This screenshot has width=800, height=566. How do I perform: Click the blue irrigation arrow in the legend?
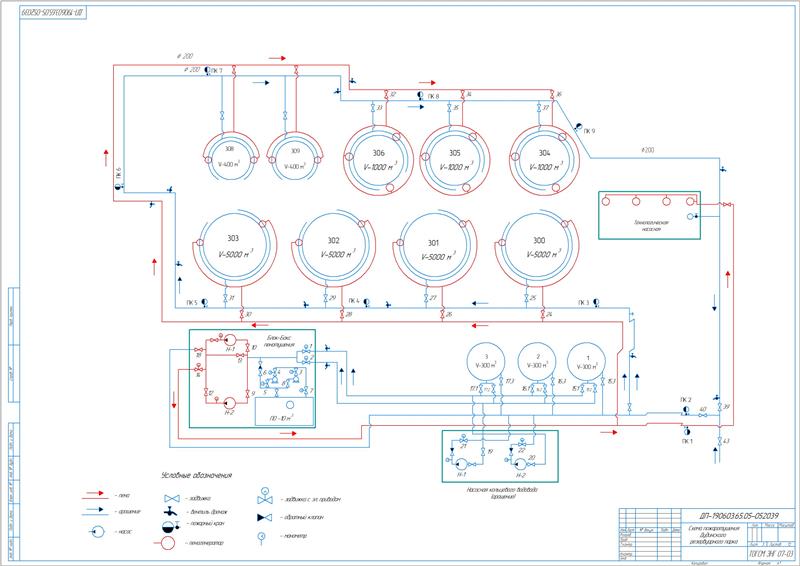click(95, 510)
